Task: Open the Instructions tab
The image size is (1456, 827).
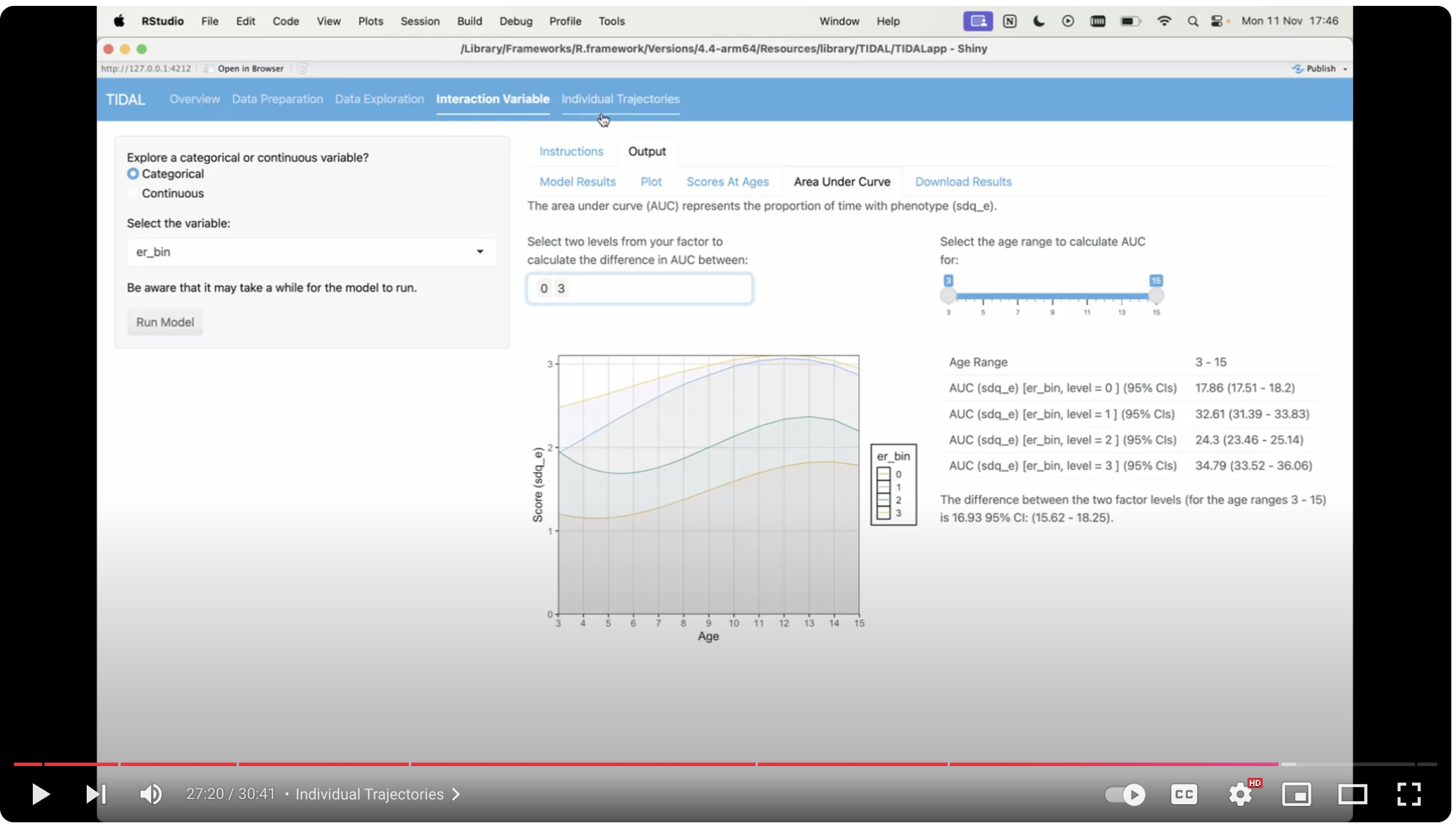Action: click(x=571, y=151)
